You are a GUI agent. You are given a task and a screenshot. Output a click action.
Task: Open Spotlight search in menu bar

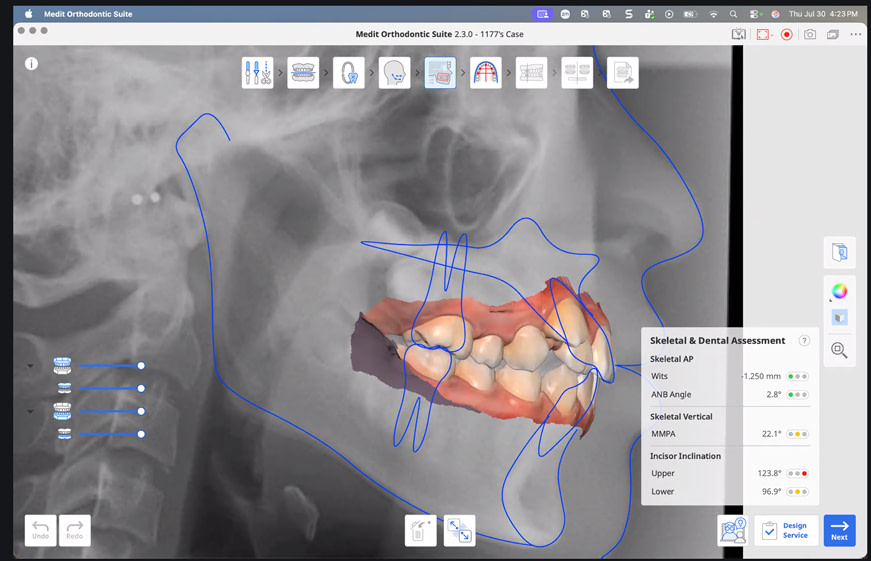[733, 14]
